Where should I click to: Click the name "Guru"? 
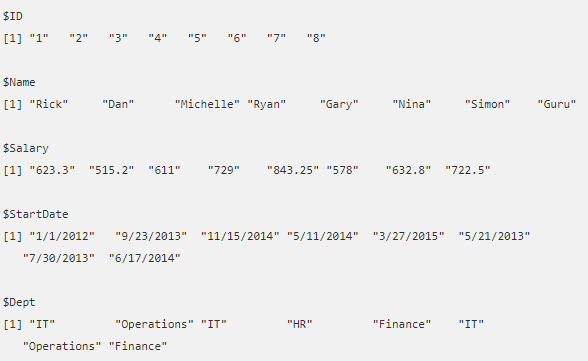[x=556, y=104]
